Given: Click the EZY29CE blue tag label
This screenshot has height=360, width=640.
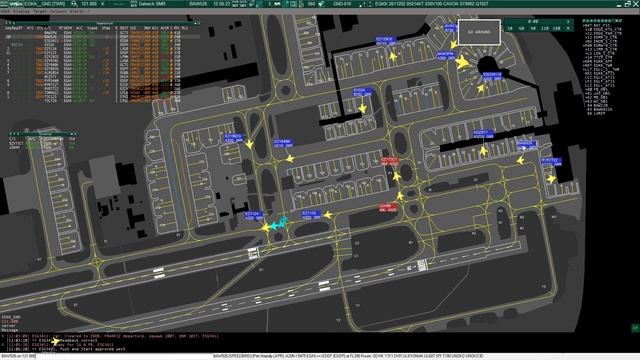Looking at the screenshot, I should click(x=386, y=41).
